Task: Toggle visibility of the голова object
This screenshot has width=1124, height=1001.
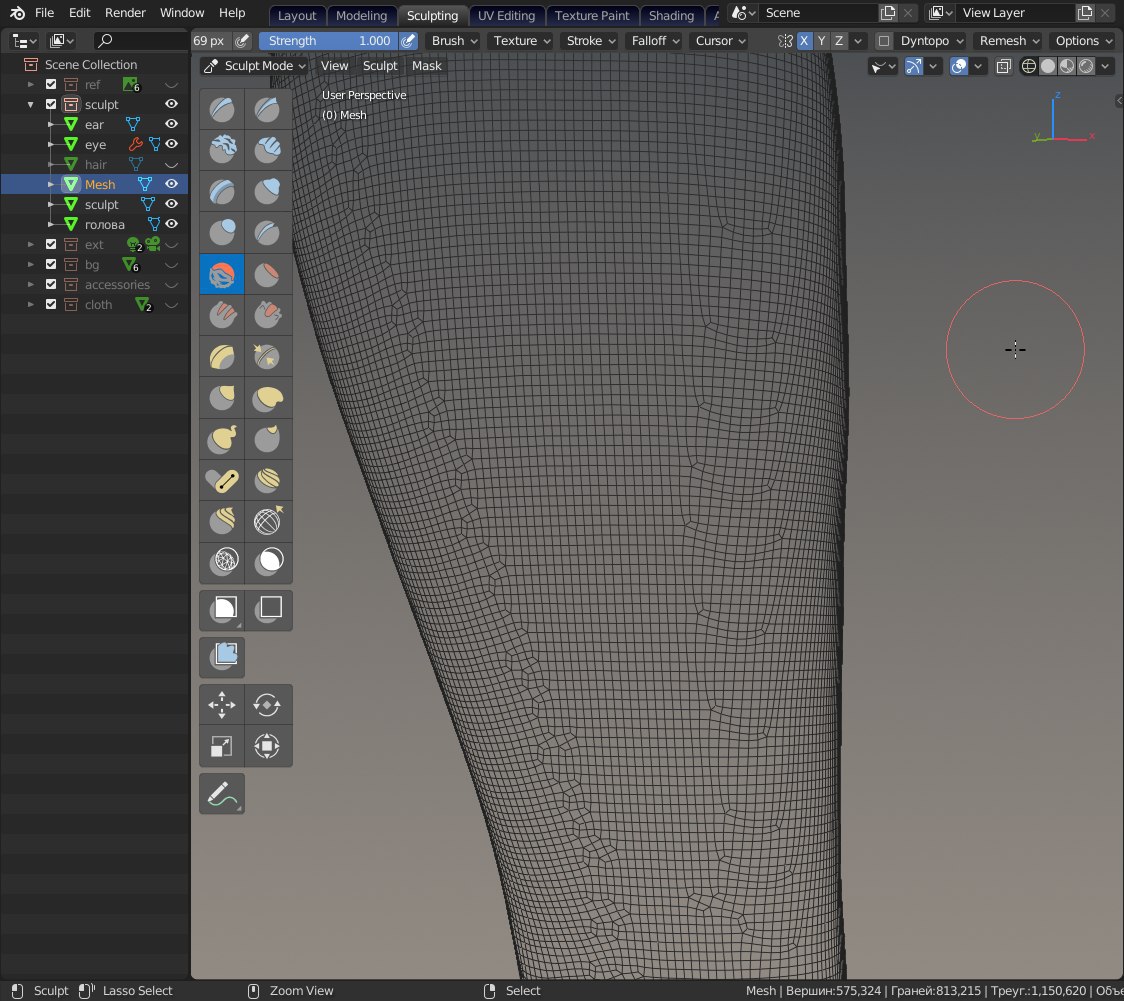Action: click(x=171, y=224)
